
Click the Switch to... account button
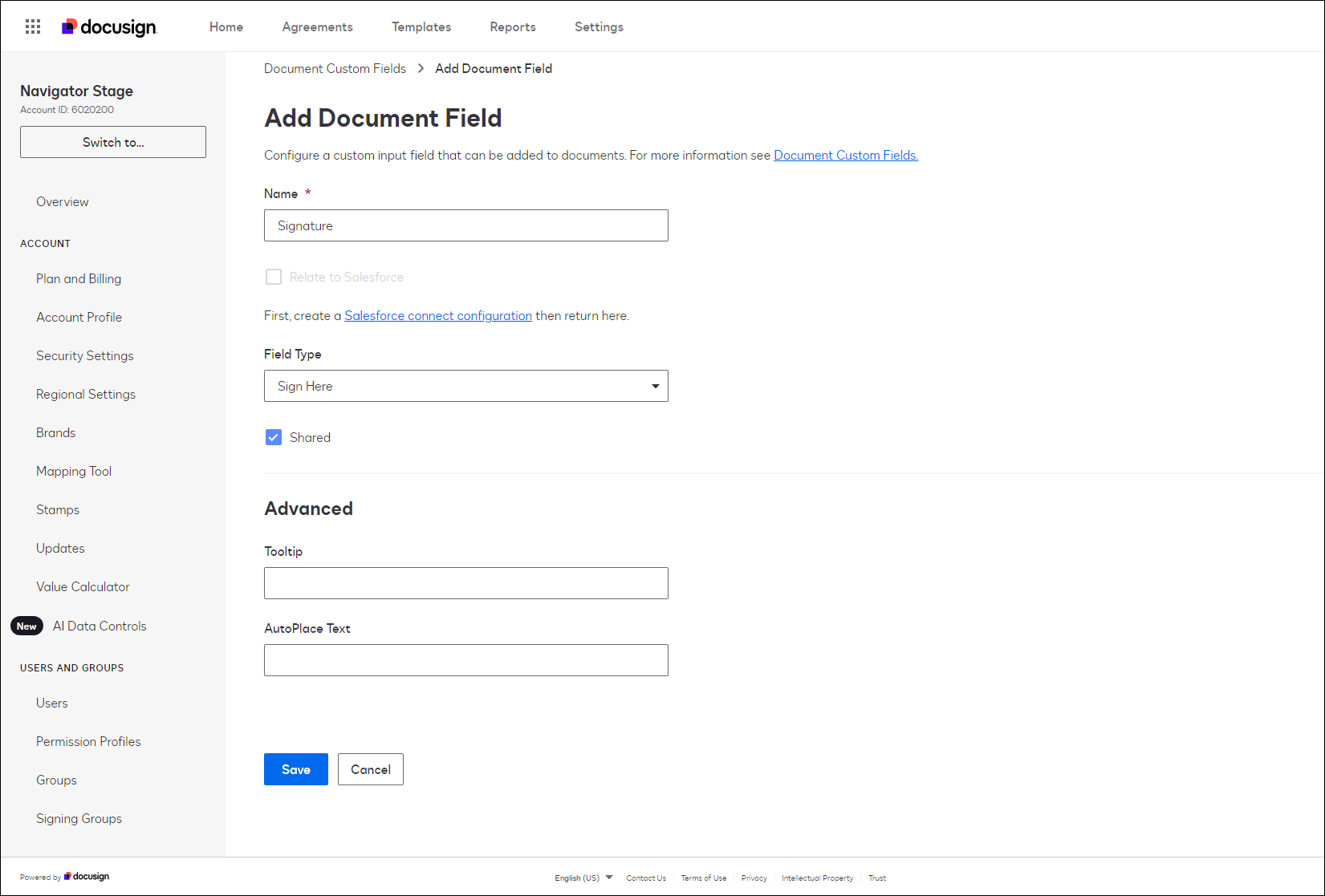point(113,143)
